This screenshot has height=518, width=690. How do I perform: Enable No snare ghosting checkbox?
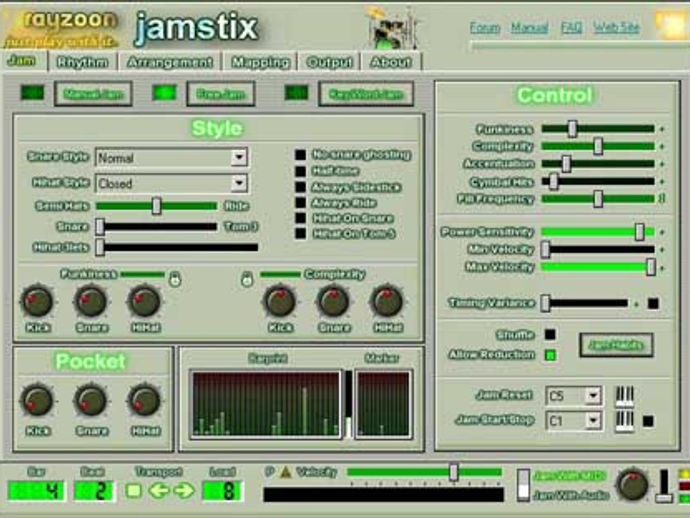[x=300, y=155]
